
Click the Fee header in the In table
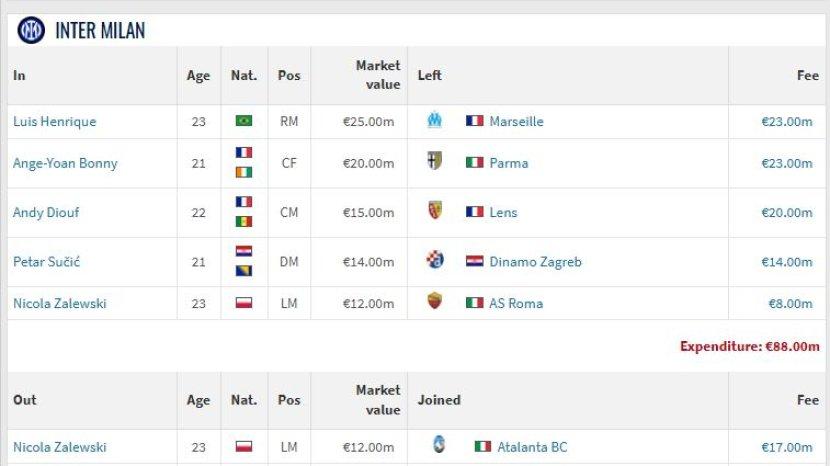click(807, 75)
